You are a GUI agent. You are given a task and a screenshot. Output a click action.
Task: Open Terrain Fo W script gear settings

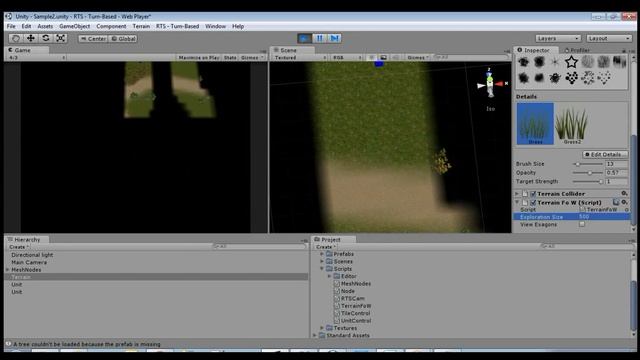pos(624,202)
